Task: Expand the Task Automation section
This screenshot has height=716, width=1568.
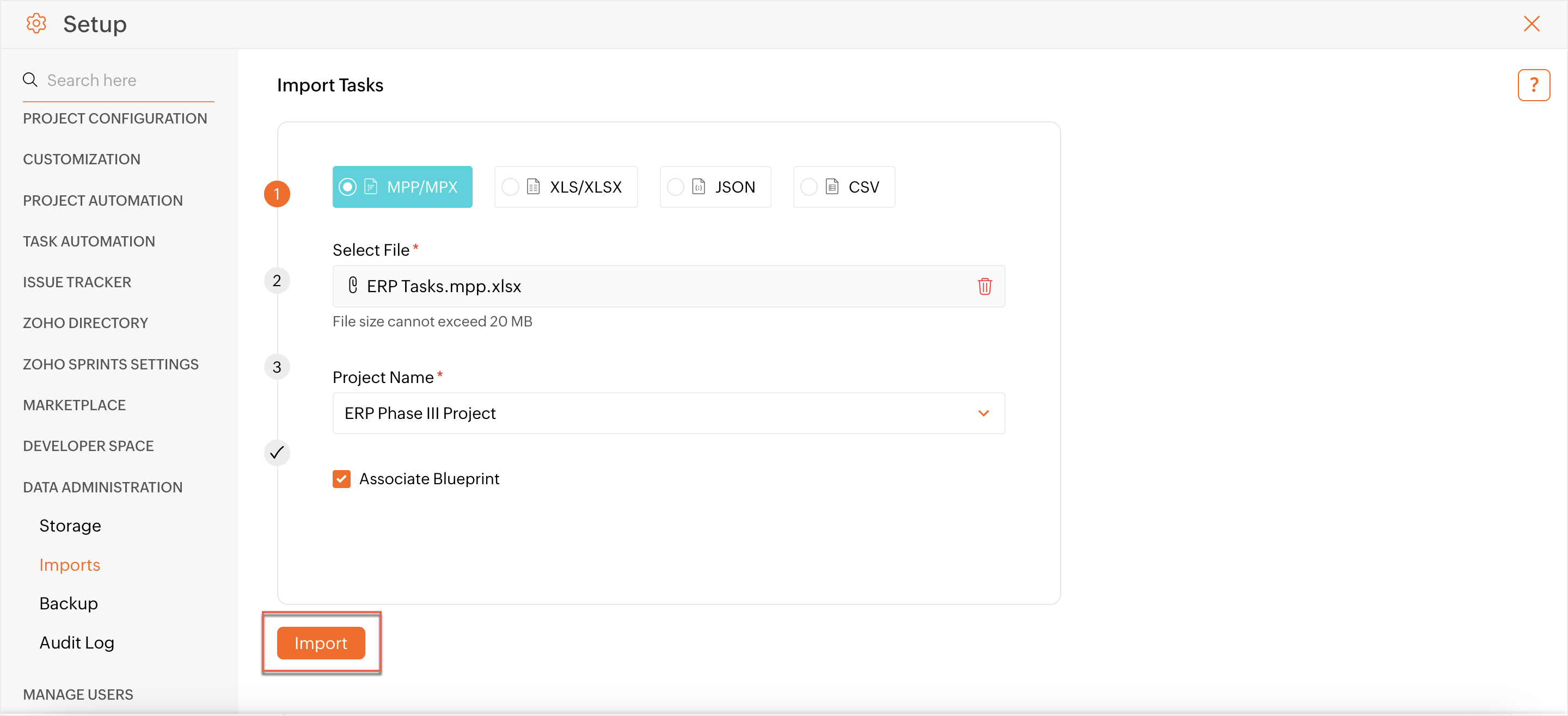Action: click(x=89, y=241)
